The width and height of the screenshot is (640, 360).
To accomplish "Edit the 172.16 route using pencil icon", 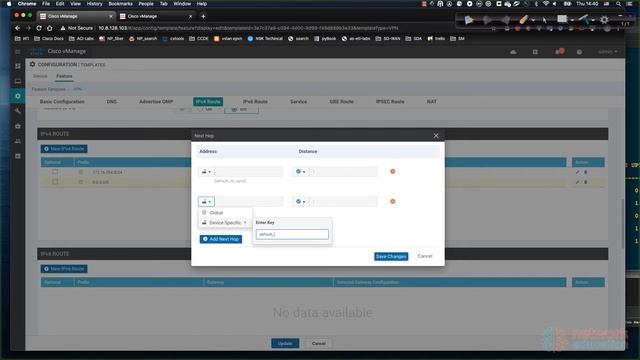I will pyautogui.click(x=577, y=172).
